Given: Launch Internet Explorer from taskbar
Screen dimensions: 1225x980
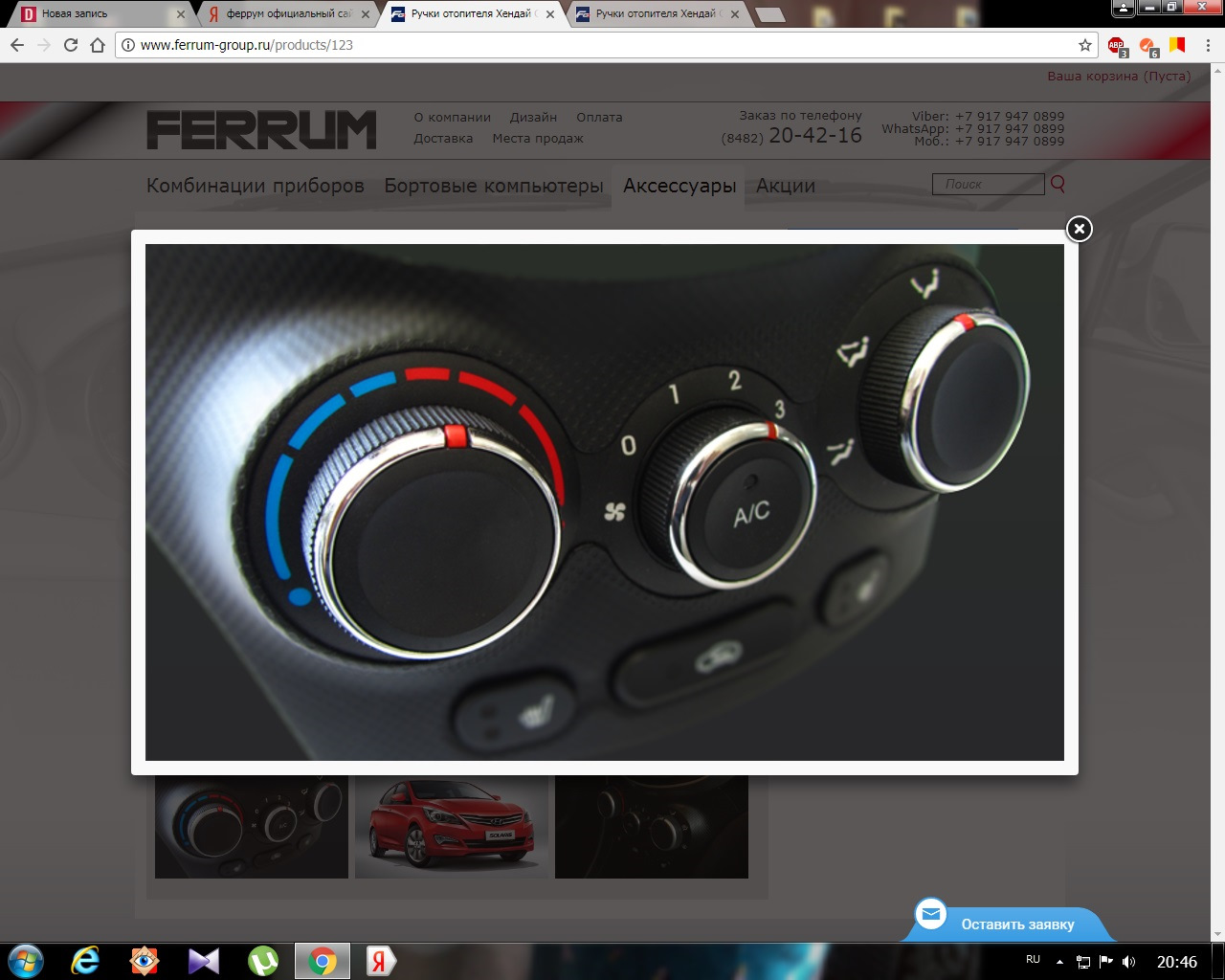Looking at the screenshot, I should pos(85,961).
